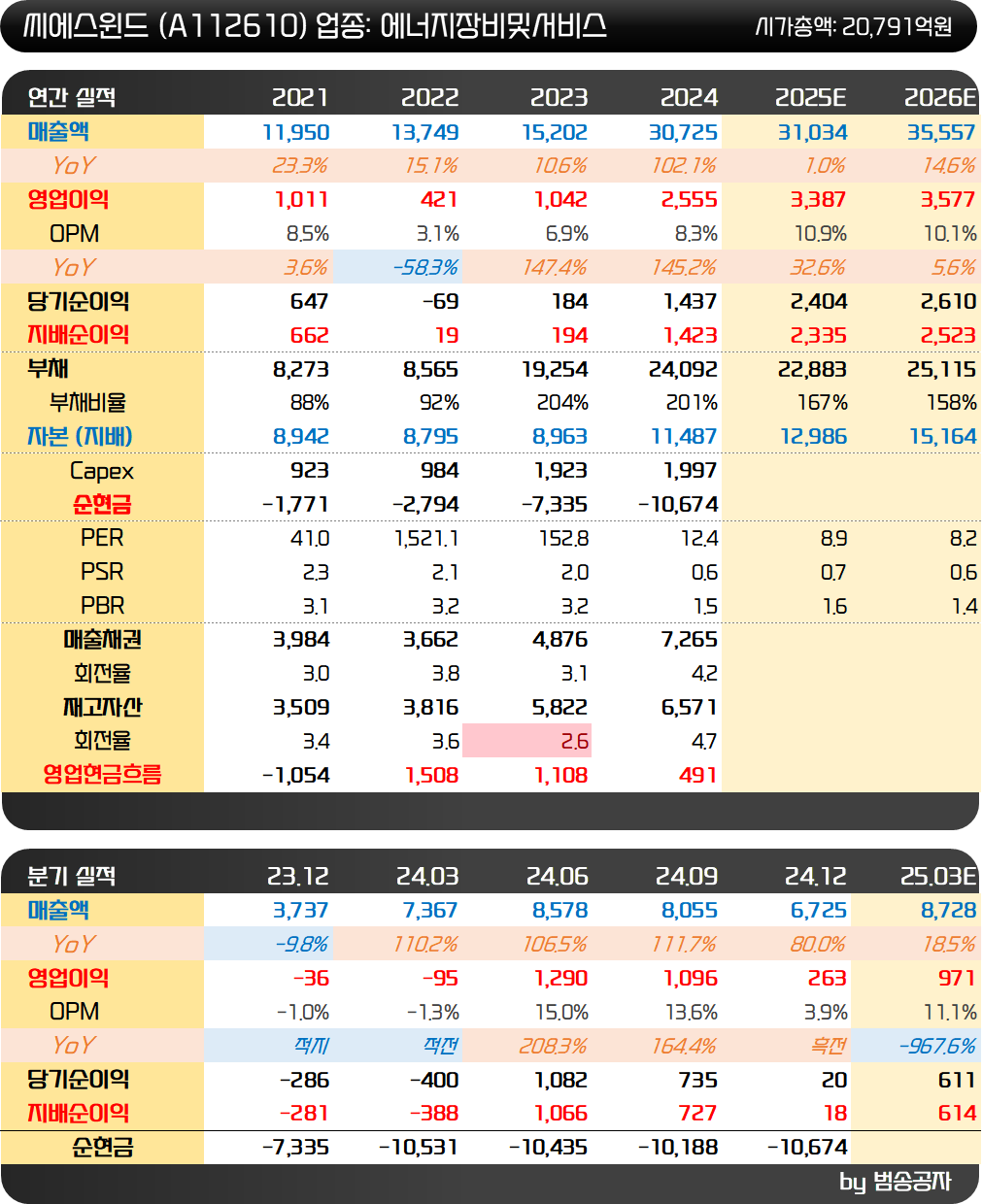Click the 영업현금흐름 row label

click(102, 774)
